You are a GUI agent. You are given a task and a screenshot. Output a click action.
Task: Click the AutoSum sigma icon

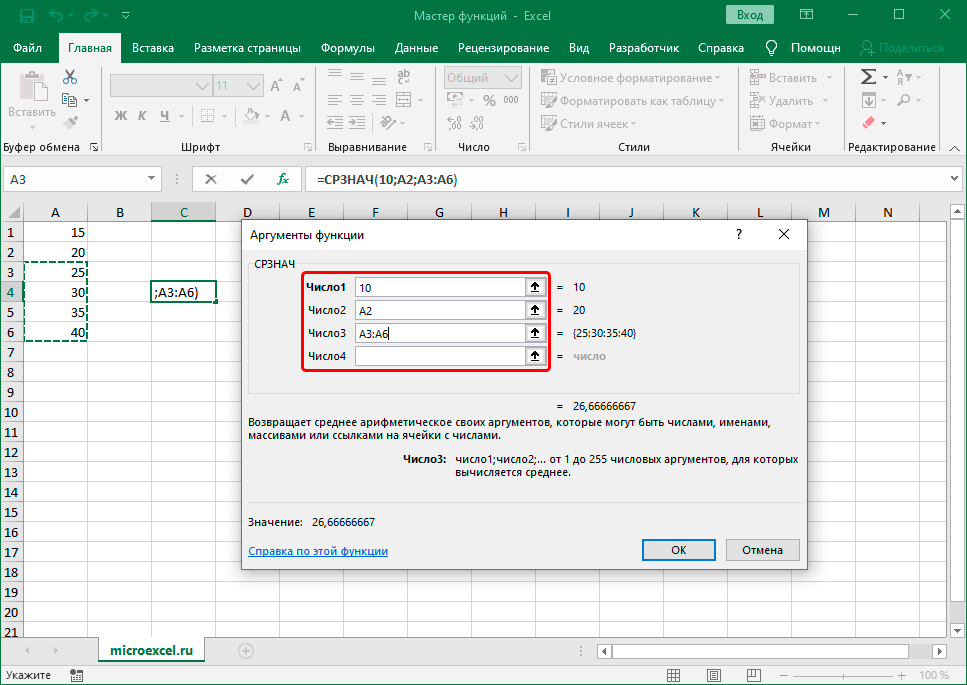click(868, 77)
